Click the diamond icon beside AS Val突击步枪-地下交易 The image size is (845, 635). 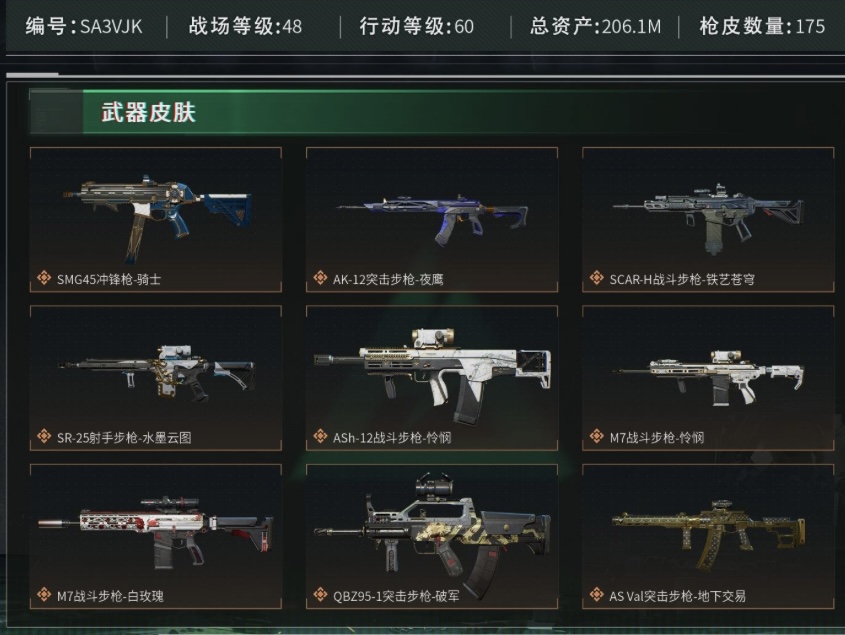[597, 595]
